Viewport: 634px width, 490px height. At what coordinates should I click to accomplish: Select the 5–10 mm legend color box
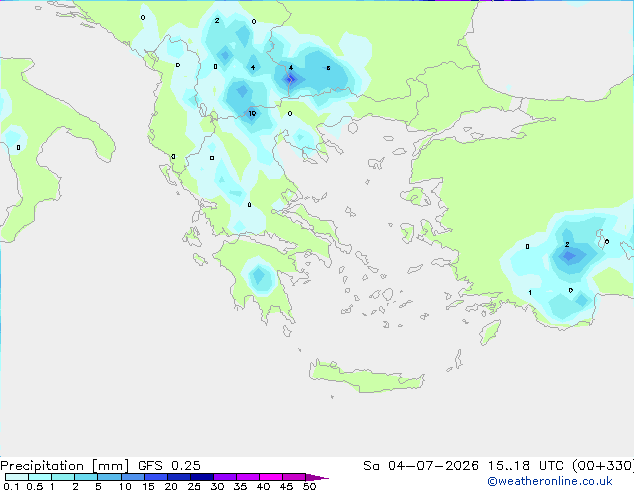click(x=109, y=477)
